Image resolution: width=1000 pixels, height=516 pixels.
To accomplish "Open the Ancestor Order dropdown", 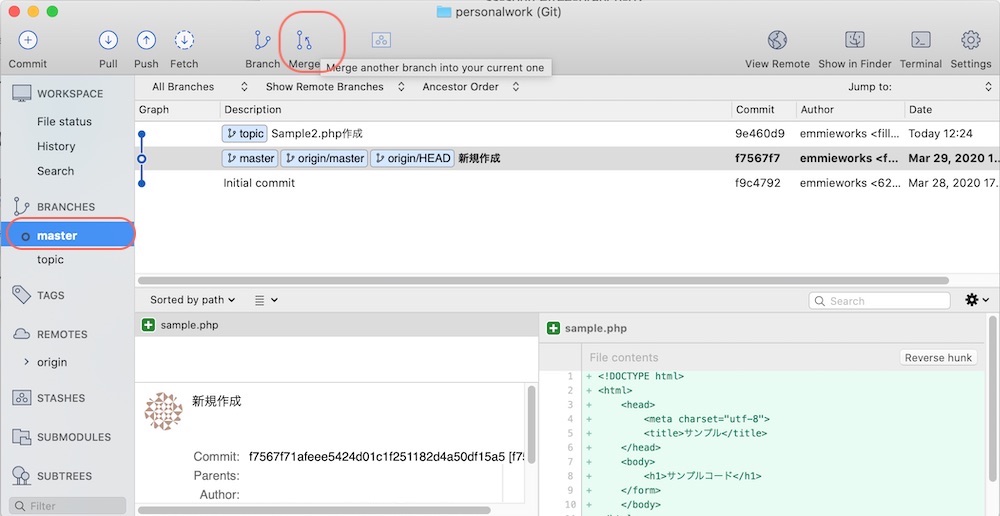I will click(471, 87).
